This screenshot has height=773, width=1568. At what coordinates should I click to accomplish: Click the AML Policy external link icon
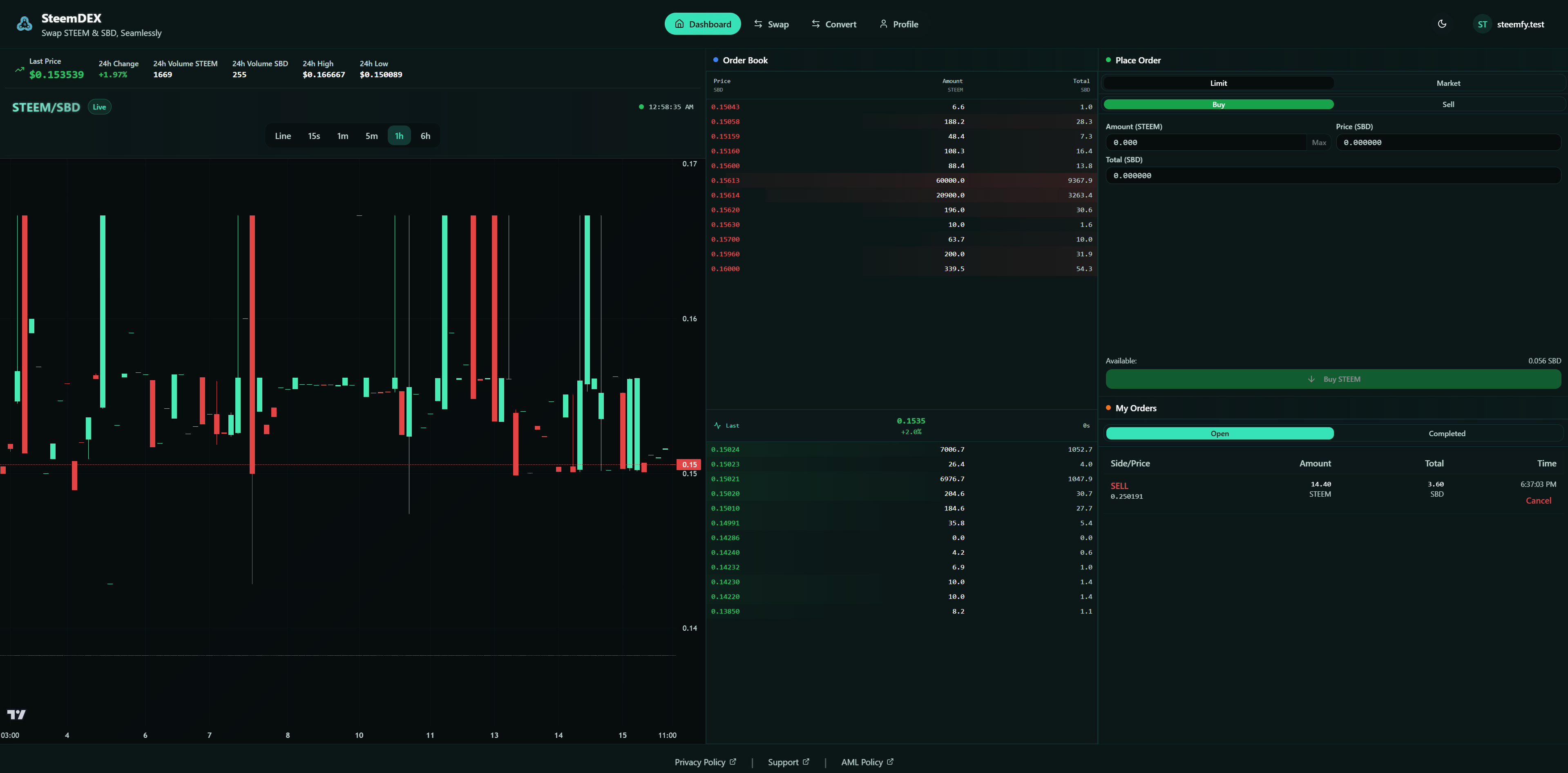[890, 762]
